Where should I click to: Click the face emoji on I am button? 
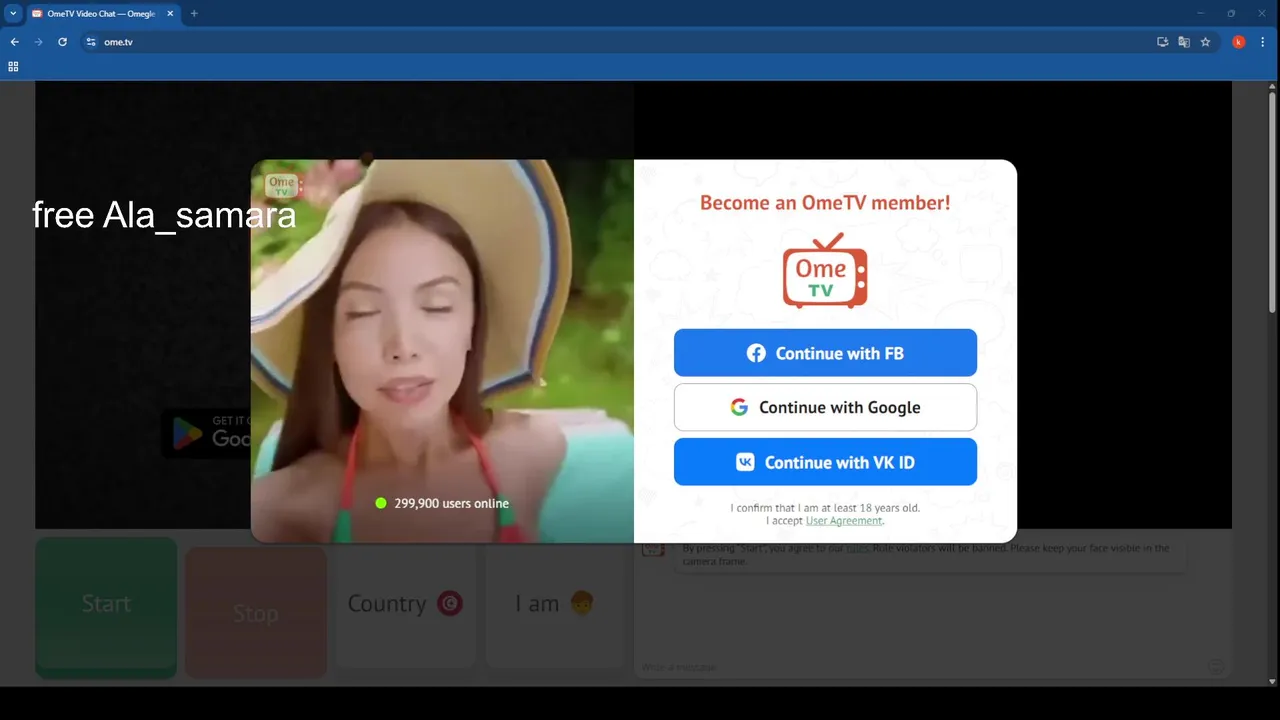coord(581,603)
